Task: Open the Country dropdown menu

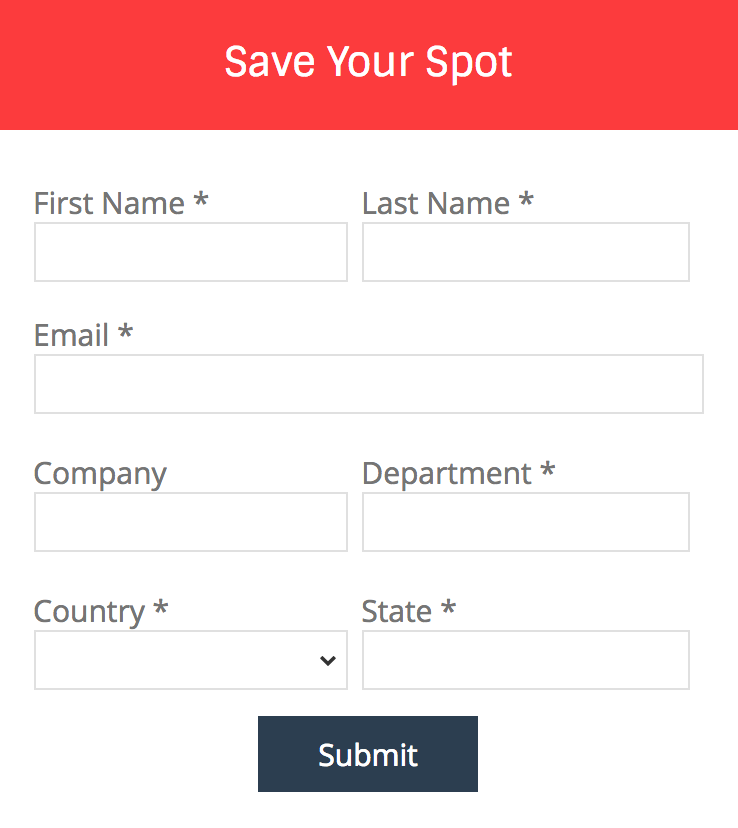Action: 190,660
